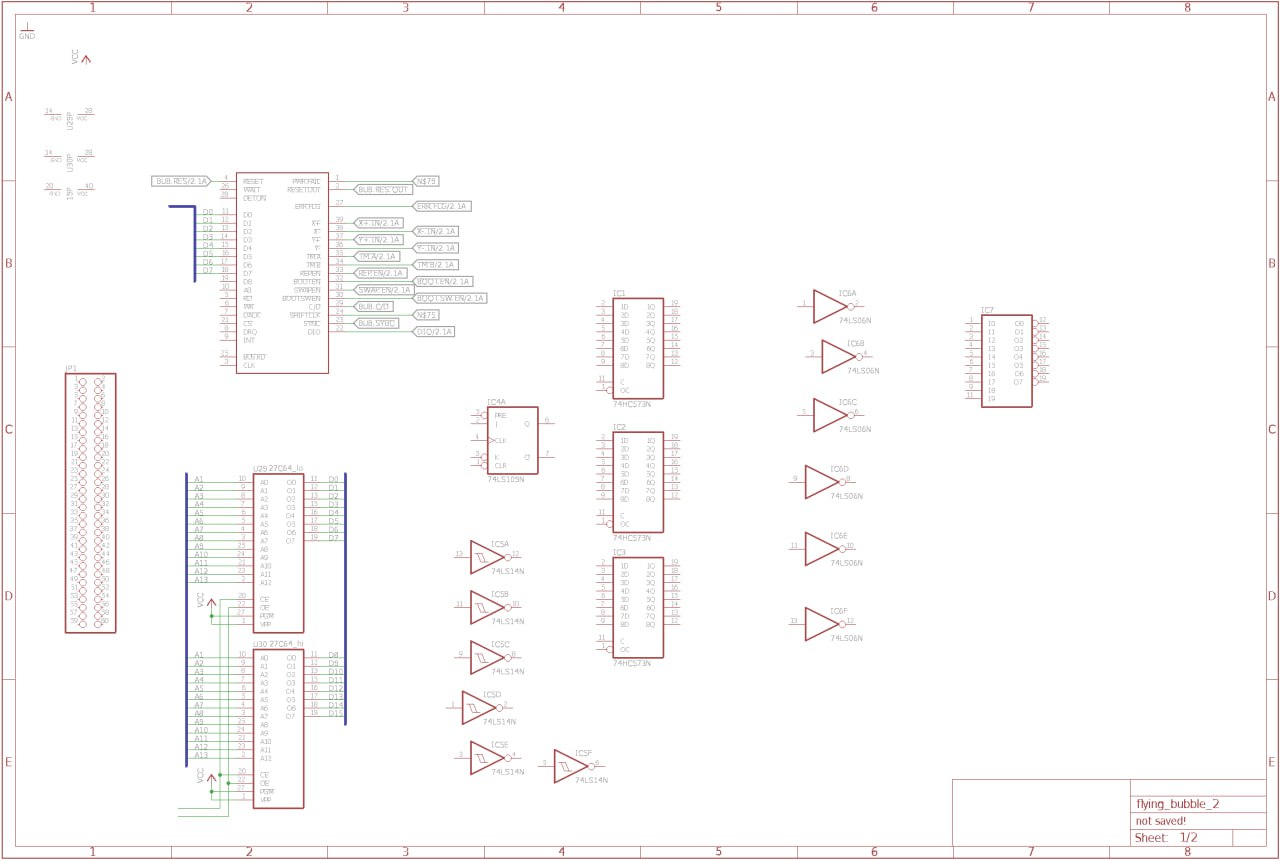Screen dimensions: 1280x861
Task: Click the BOOT.SW.EN/2.1A net label
Action: (450, 298)
